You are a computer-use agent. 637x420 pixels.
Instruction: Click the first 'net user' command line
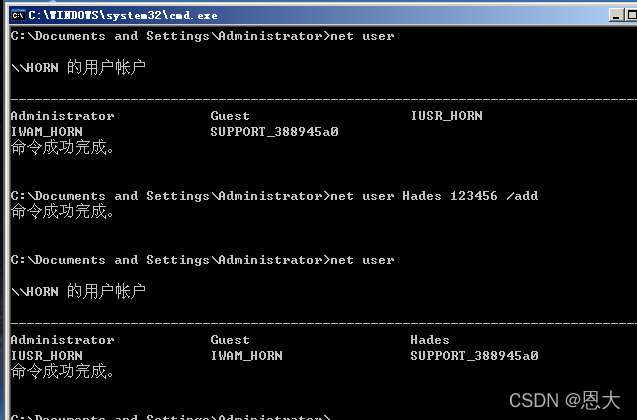202,36
